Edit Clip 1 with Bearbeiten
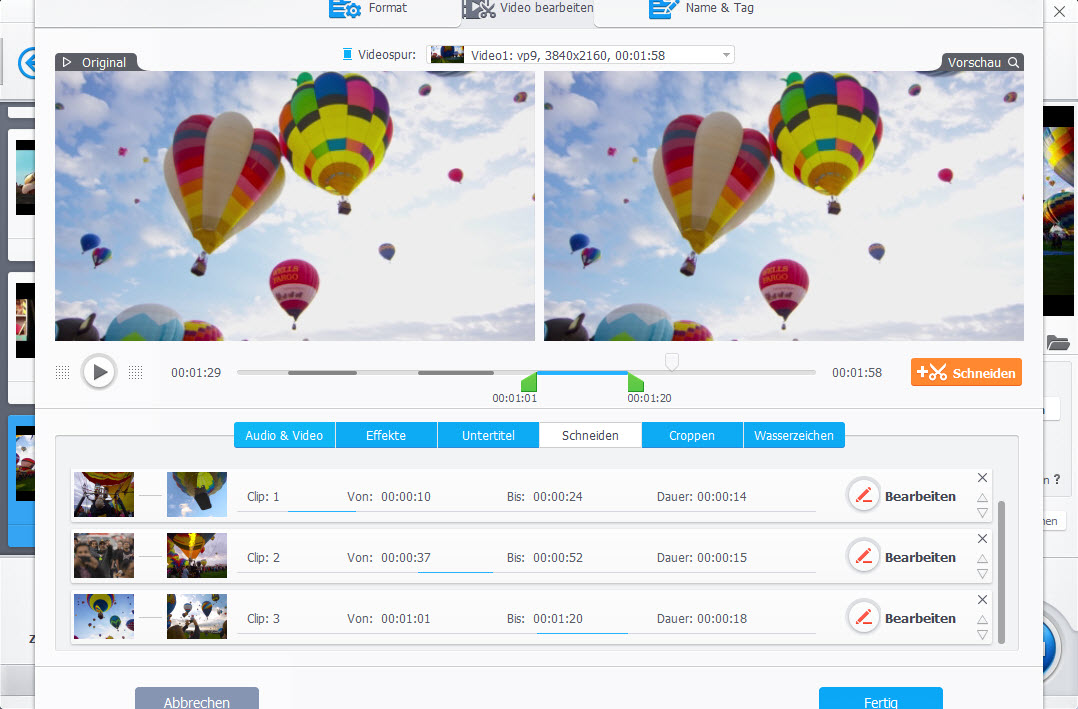The width and height of the screenshot is (1078, 709). pyautogui.click(x=901, y=495)
